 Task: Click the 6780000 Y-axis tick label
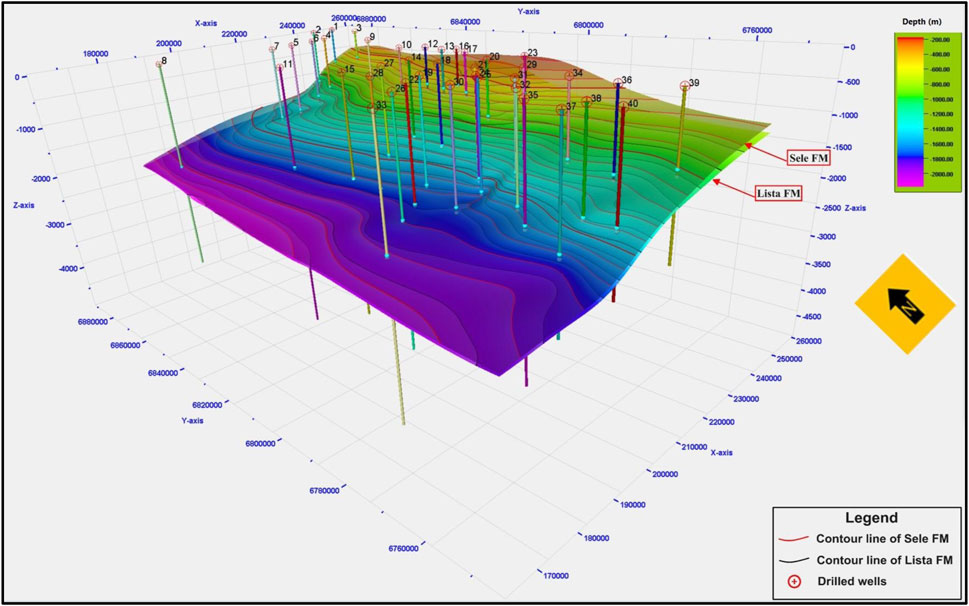coord(324,490)
